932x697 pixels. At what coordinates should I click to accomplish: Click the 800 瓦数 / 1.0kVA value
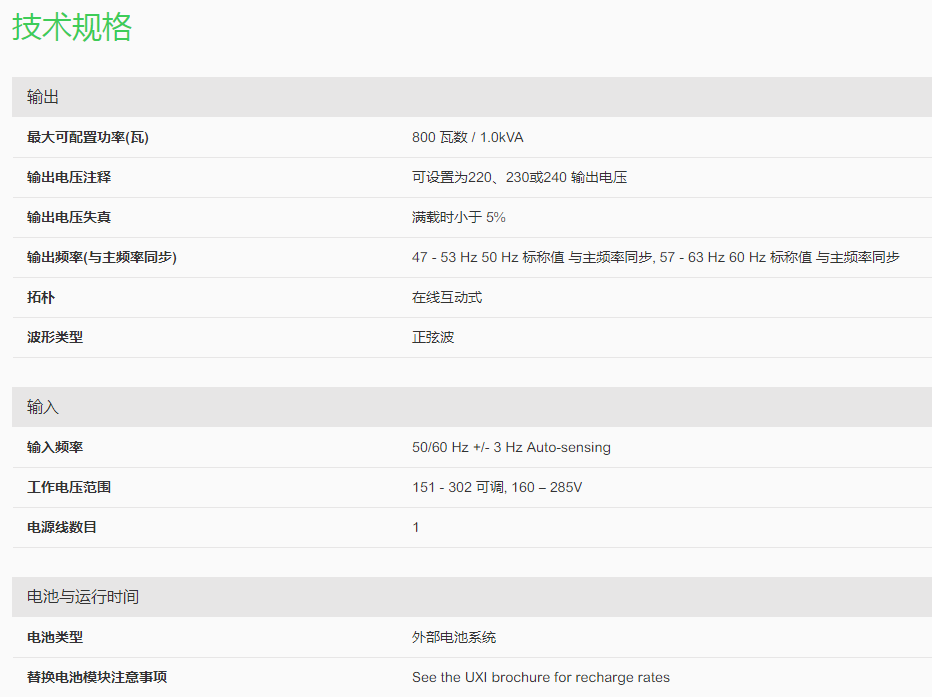pos(467,137)
